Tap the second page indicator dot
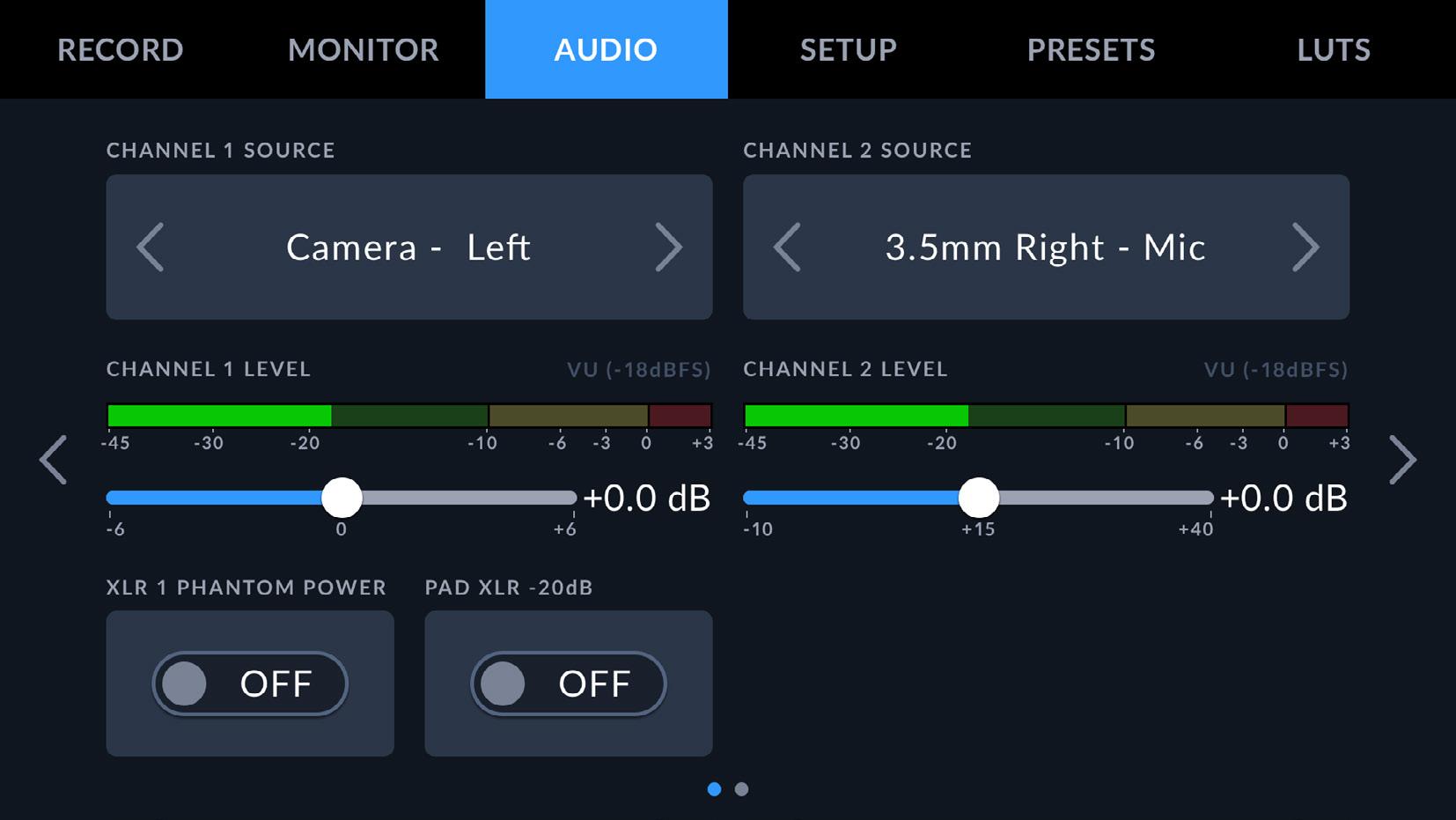Image resolution: width=1456 pixels, height=820 pixels. tap(741, 789)
